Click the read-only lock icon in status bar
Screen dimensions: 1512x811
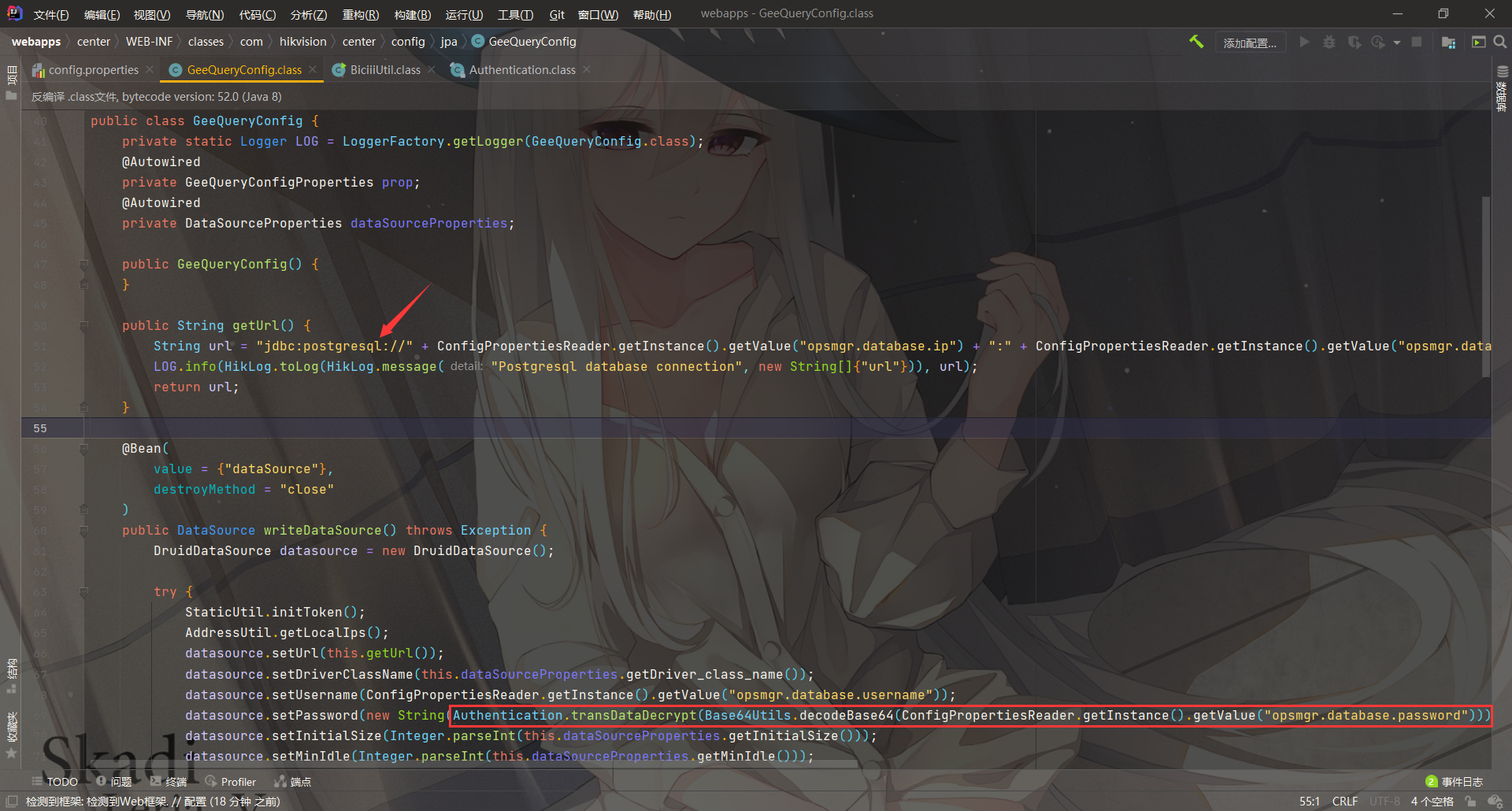(x=1470, y=802)
